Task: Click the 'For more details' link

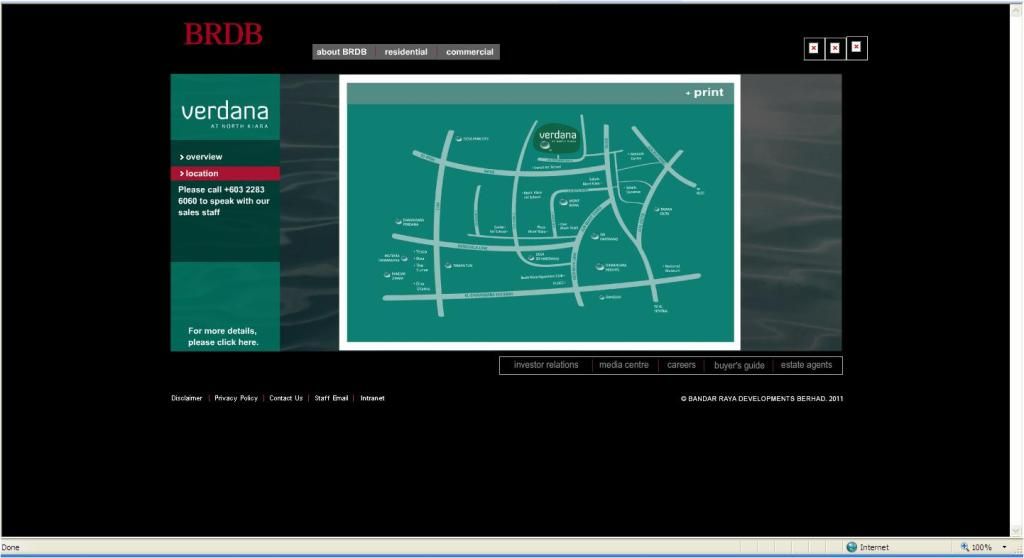Action: (x=223, y=336)
